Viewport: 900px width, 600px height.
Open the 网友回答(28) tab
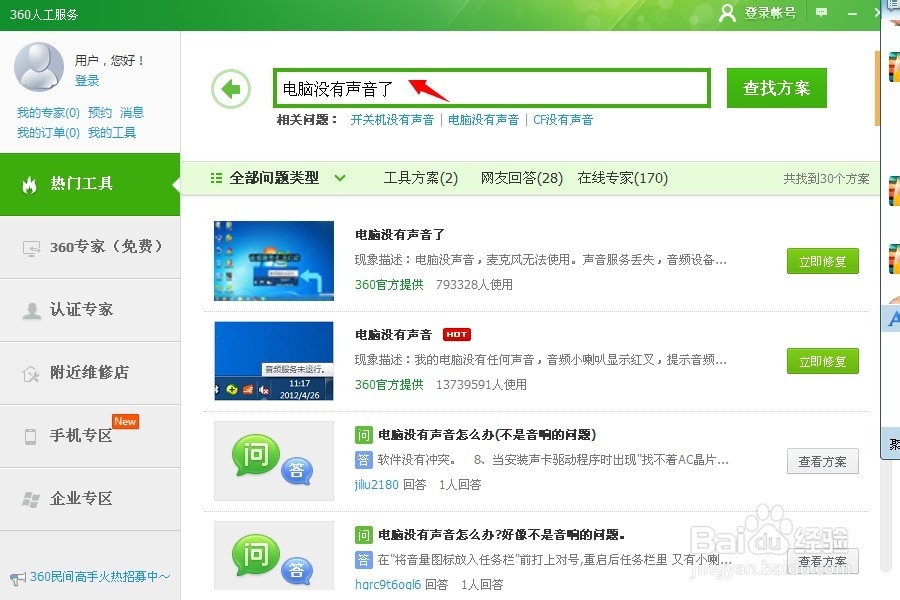(520, 177)
